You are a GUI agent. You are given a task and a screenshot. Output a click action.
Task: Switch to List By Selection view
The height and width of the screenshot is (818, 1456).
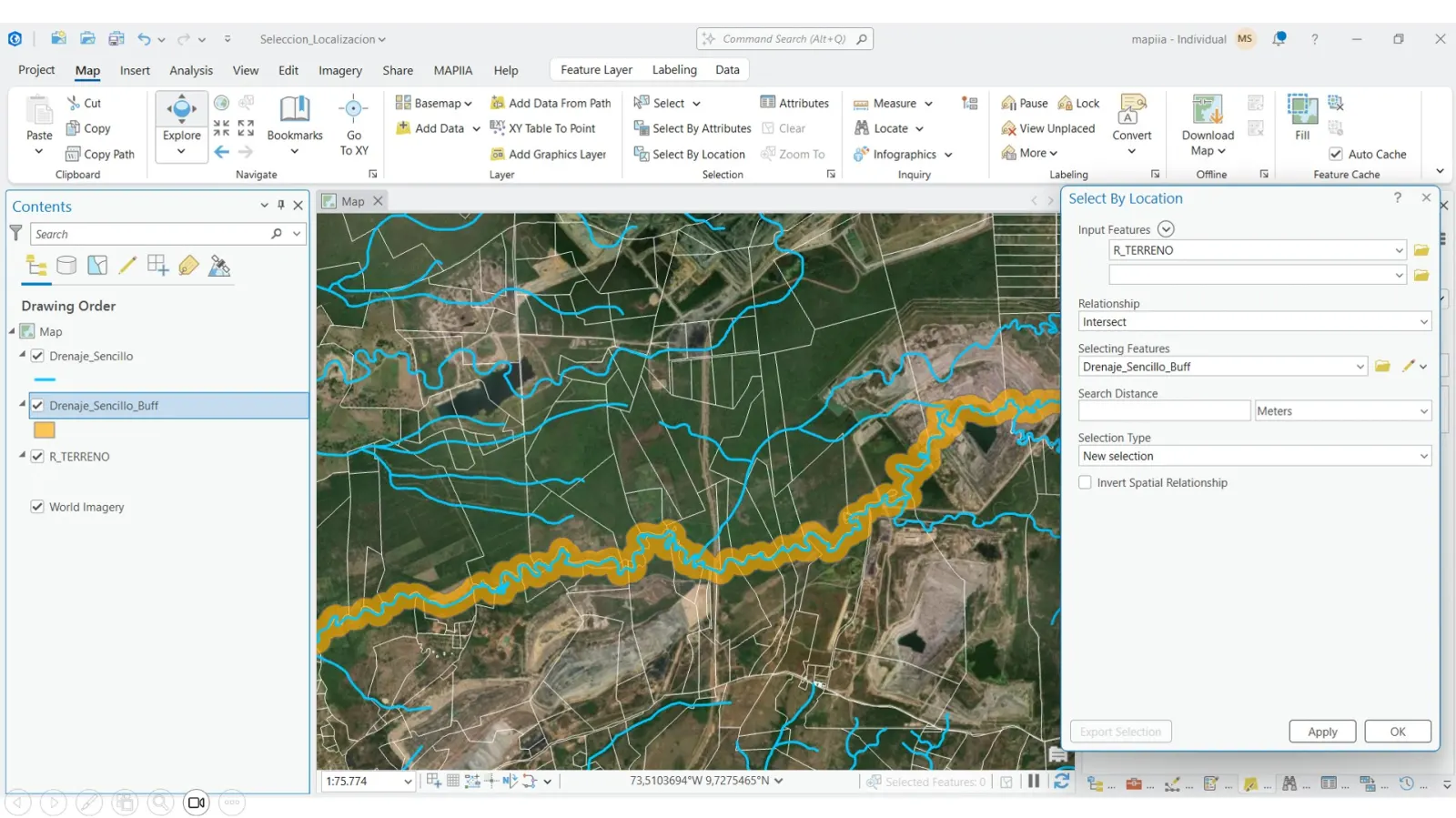[97, 265]
